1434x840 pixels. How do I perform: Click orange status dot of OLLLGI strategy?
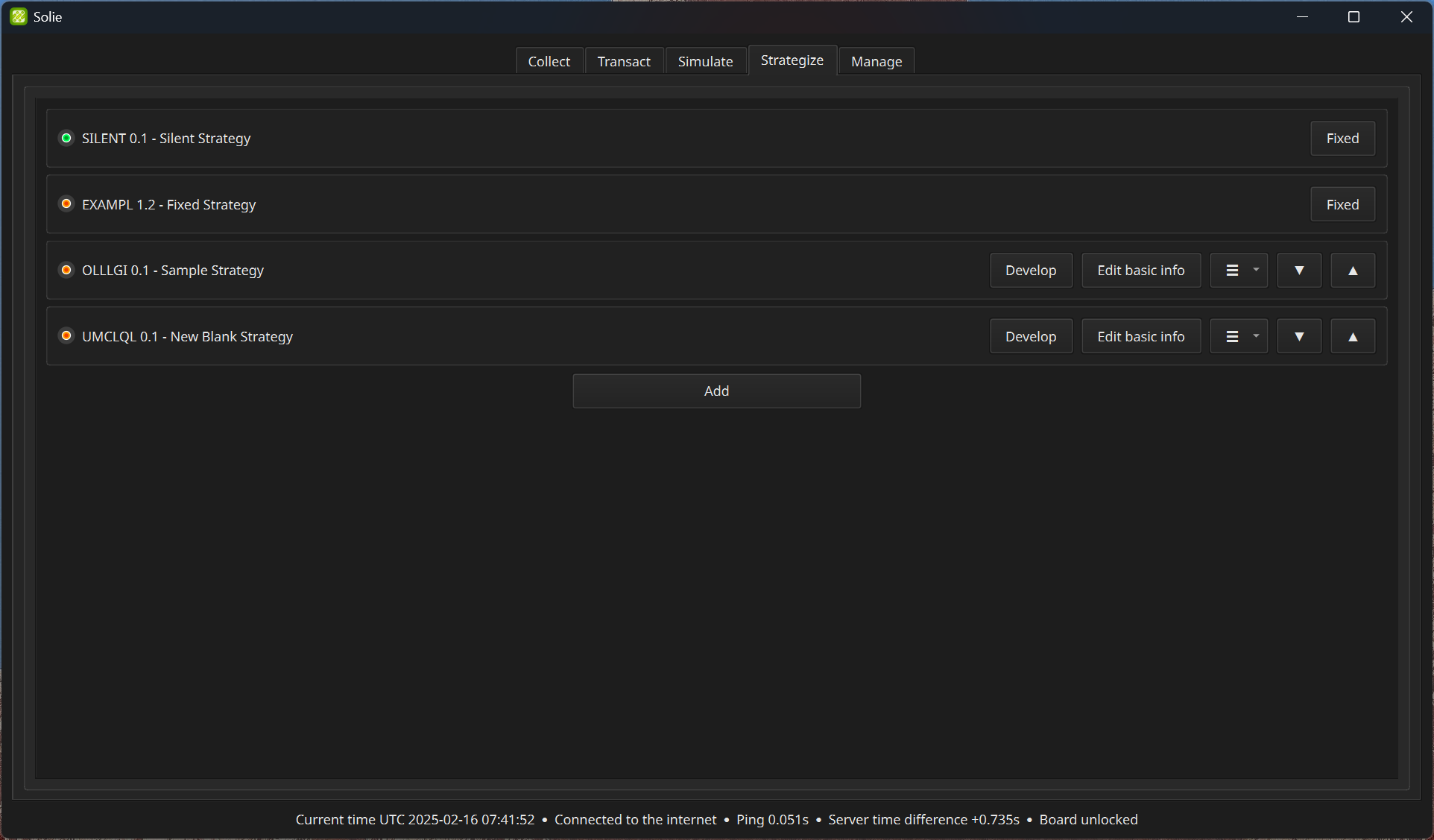point(66,270)
